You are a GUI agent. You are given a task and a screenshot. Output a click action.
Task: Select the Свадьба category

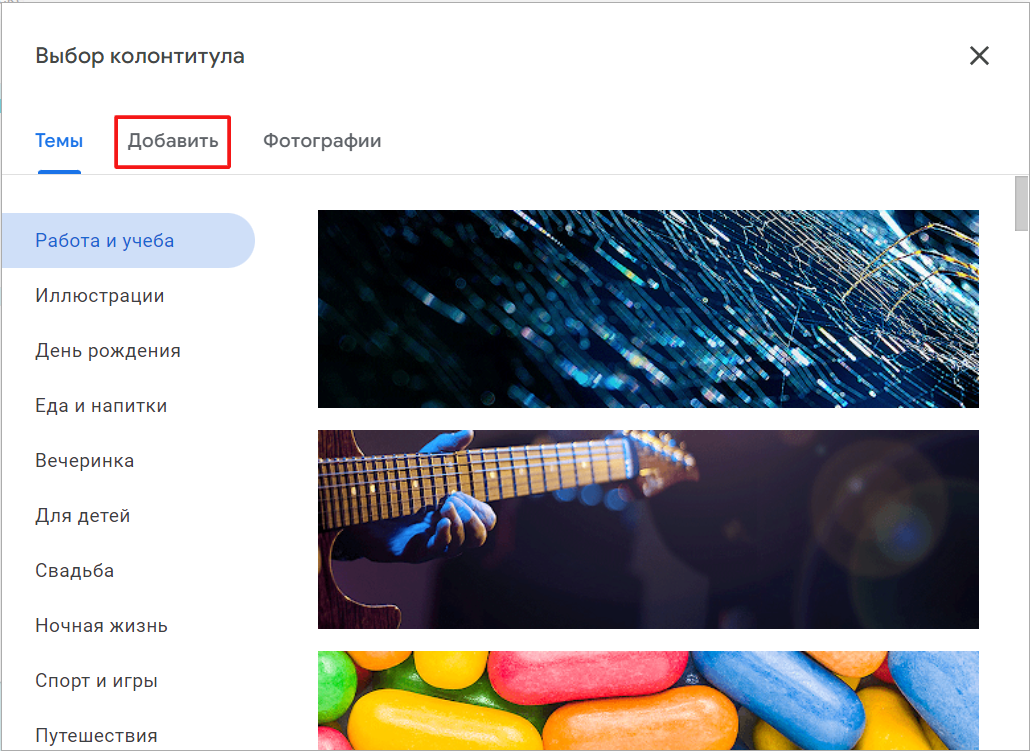coord(74,570)
